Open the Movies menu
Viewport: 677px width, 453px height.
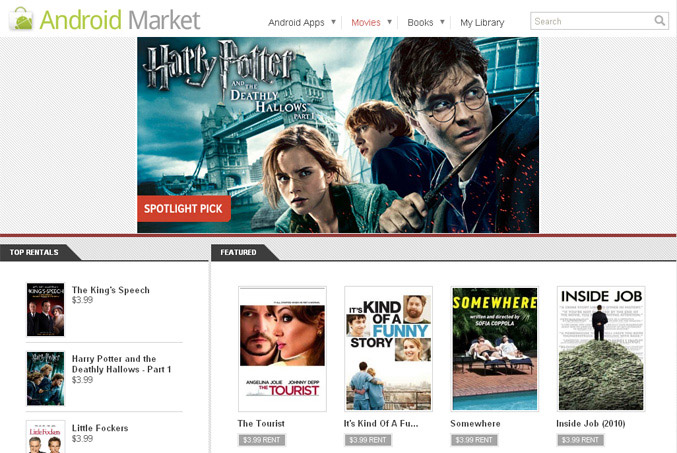point(366,22)
